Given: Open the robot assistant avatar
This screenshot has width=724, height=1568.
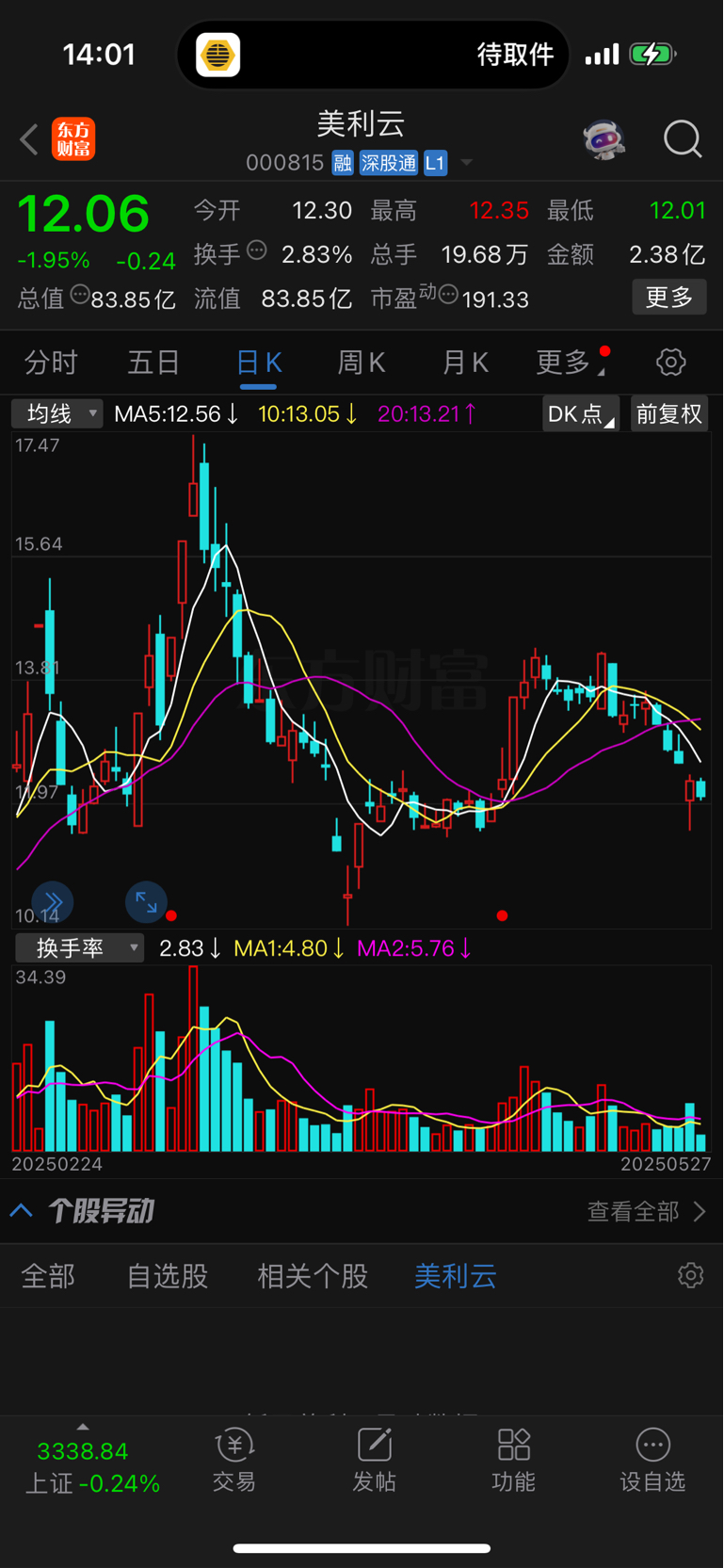Looking at the screenshot, I should click(603, 140).
